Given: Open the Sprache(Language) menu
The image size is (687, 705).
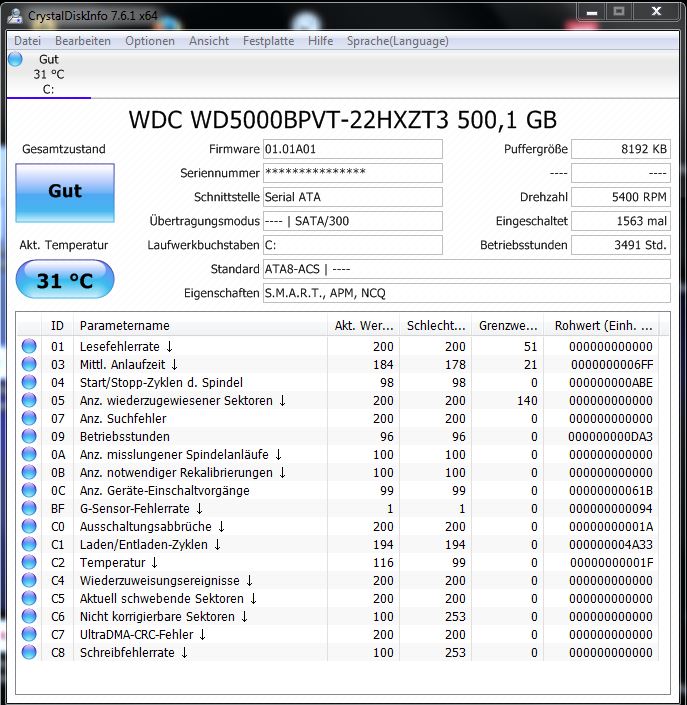Looking at the screenshot, I should [x=397, y=41].
